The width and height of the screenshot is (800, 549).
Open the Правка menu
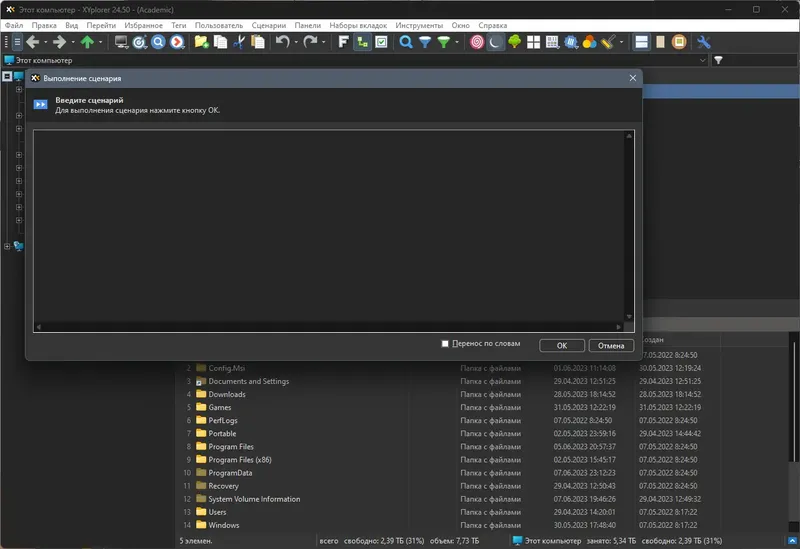(44, 25)
